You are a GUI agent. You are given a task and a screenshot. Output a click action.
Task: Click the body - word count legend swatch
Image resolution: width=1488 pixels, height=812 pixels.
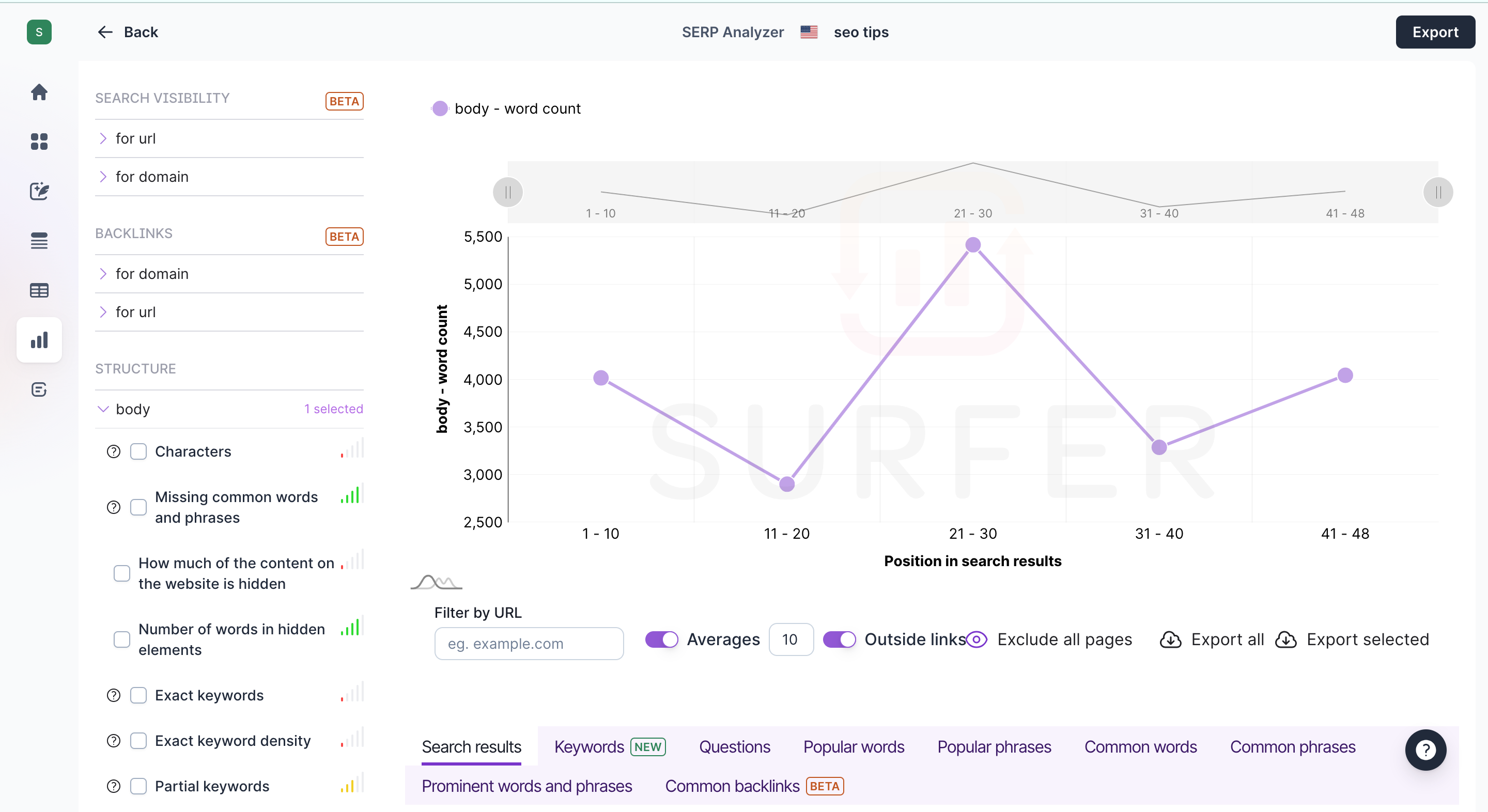[440, 108]
